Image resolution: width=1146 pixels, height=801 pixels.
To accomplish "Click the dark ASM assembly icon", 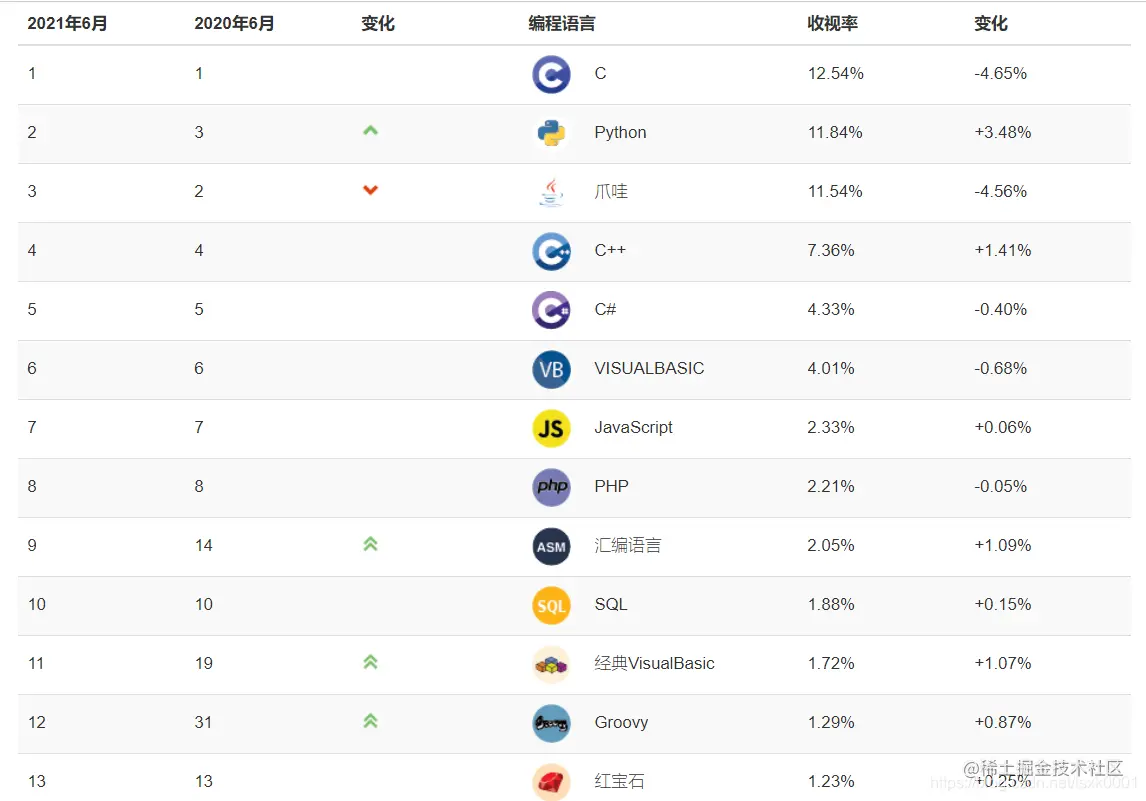I will point(551,547).
